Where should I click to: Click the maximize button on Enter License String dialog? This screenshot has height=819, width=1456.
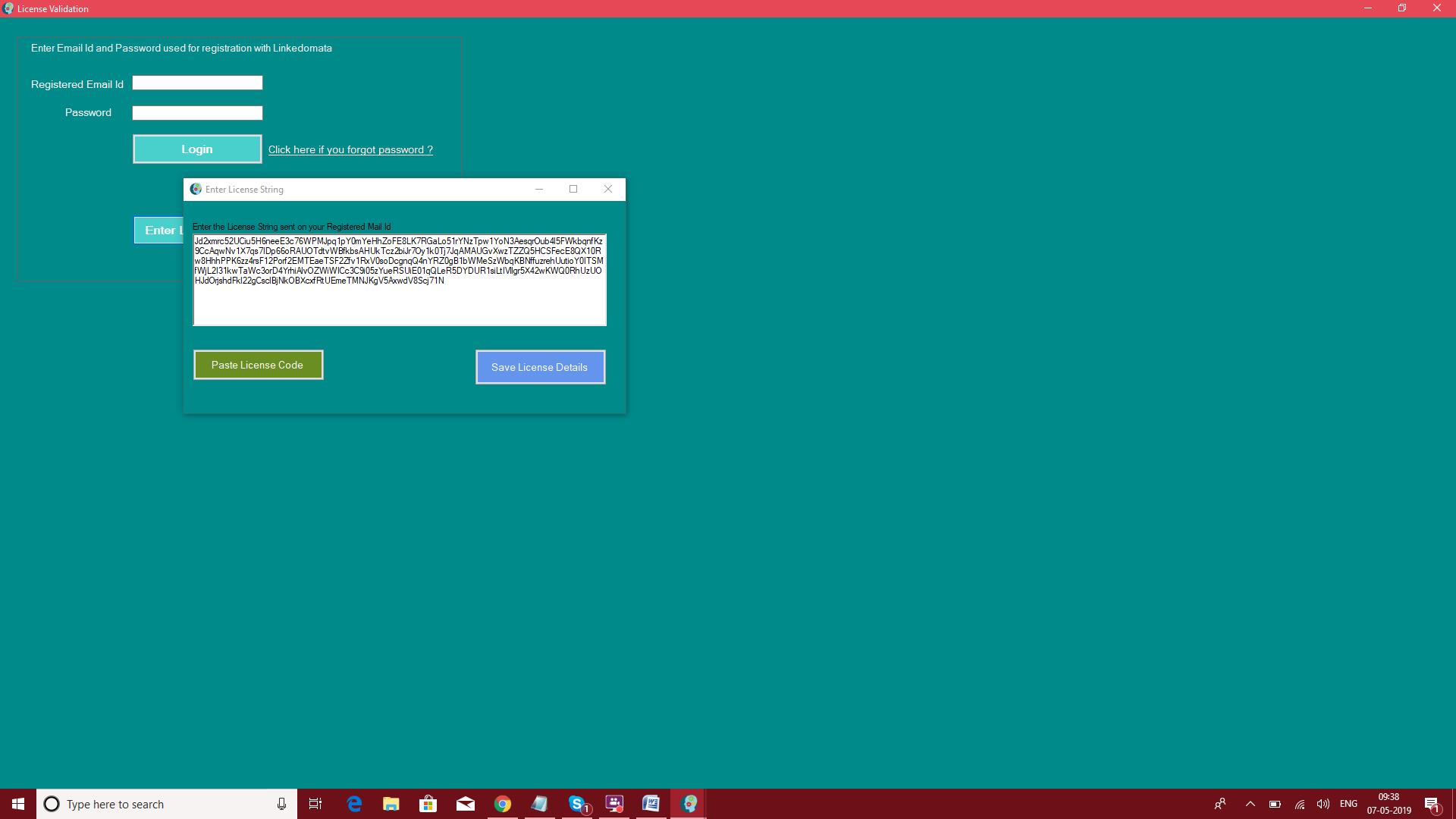click(573, 189)
